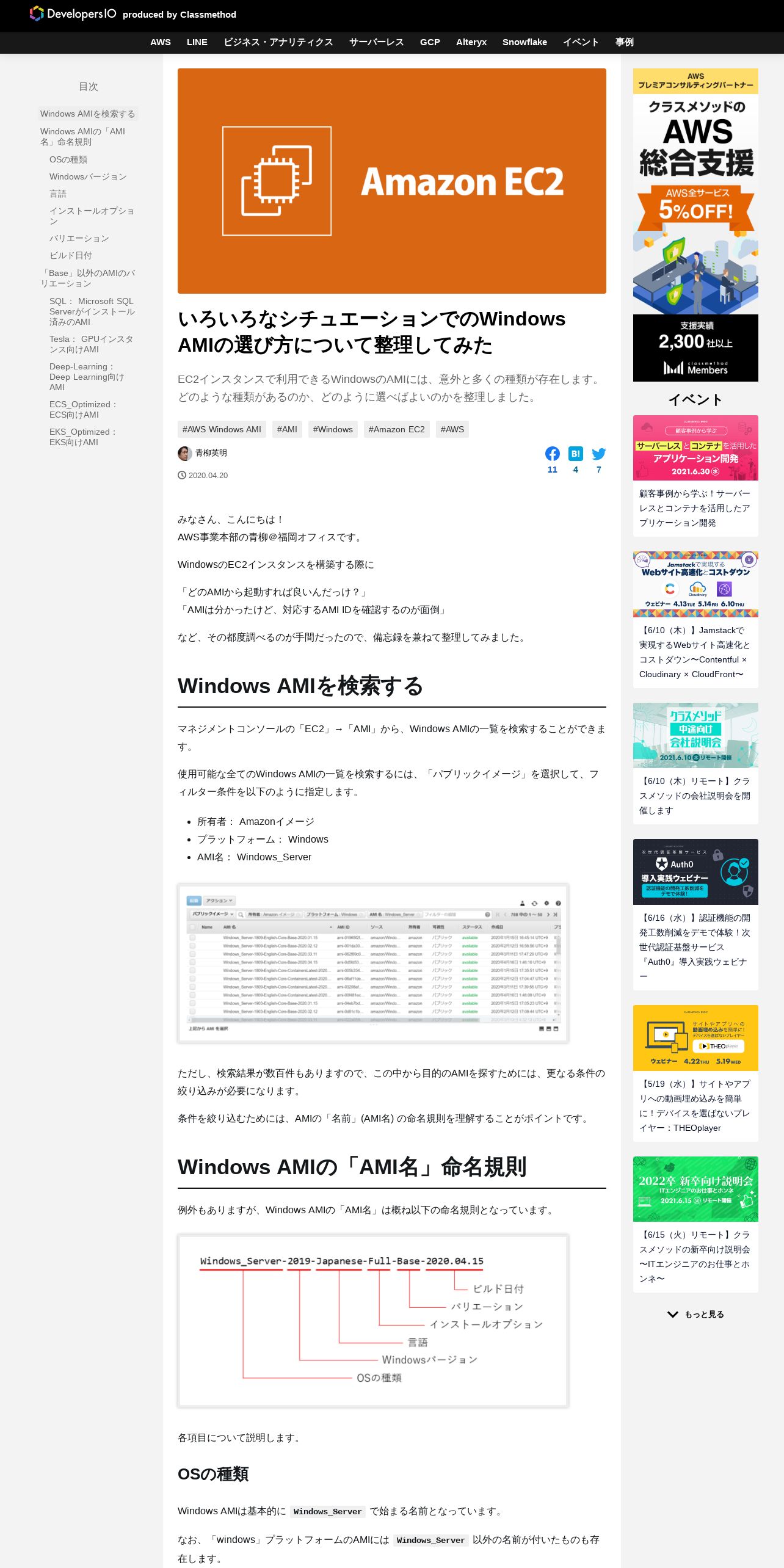This screenshot has height=1568, width=784.
Task: Open 'クラスメソッドの会社説明会' event link
Action: click(x=695, y=796)
